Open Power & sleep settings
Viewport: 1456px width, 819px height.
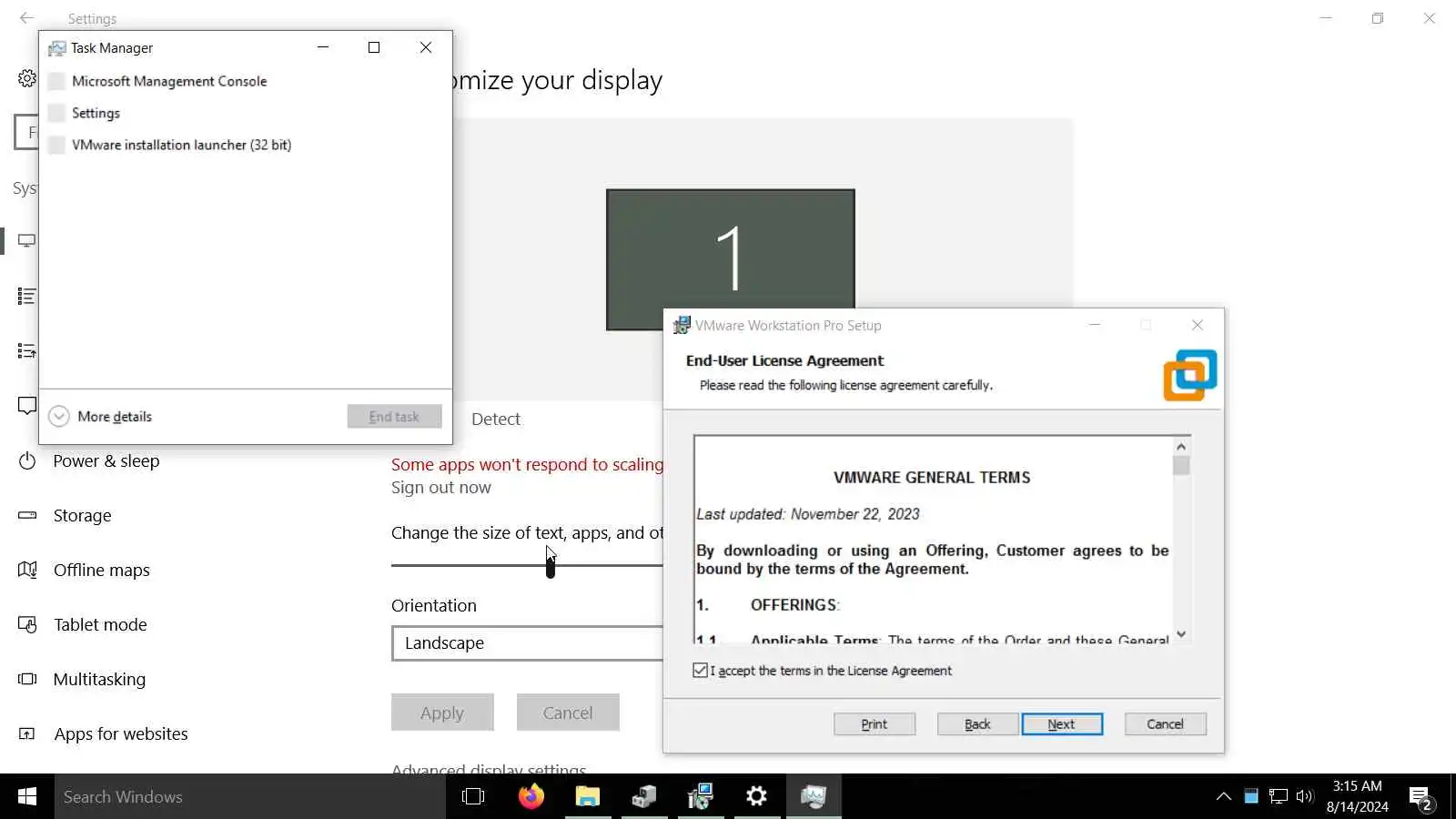[106, 461]
